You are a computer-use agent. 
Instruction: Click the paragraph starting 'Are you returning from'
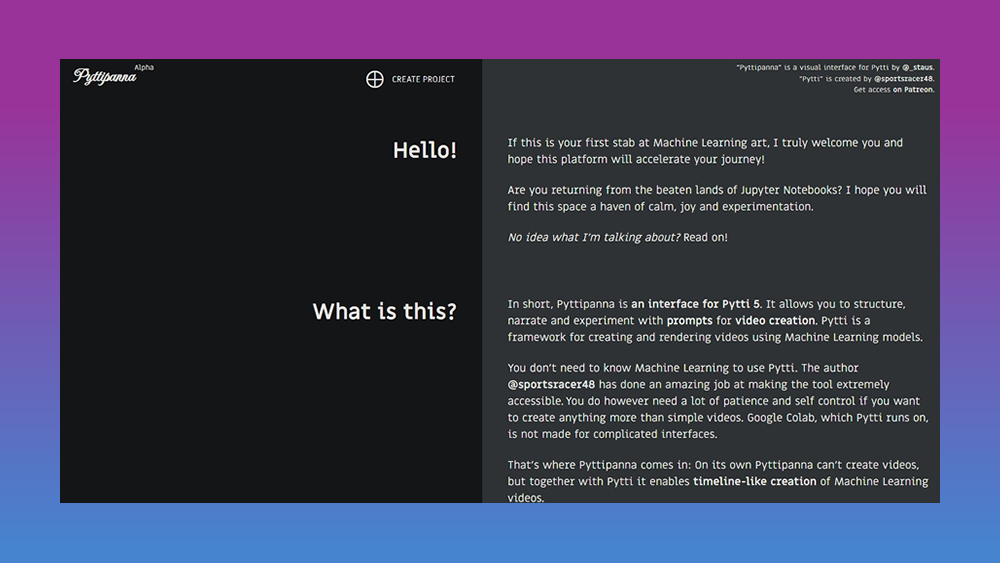tap(717, 198)
